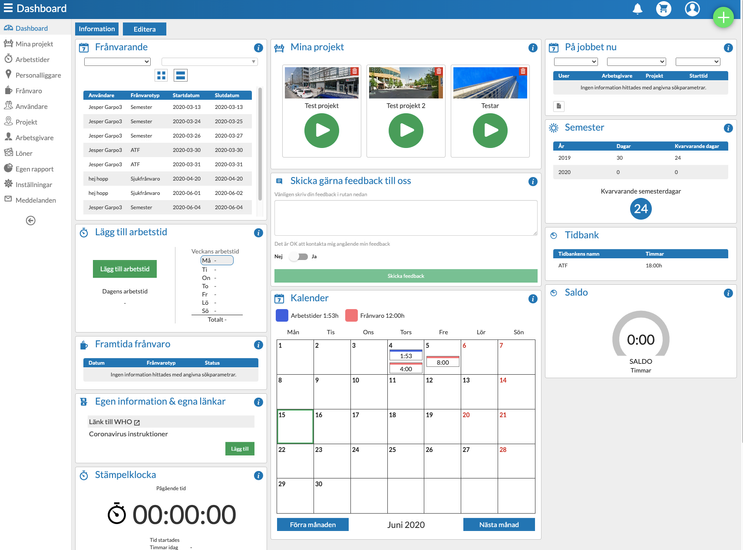Select the Editera tab
Screen dimensions: 743x550
coord(145,29)
